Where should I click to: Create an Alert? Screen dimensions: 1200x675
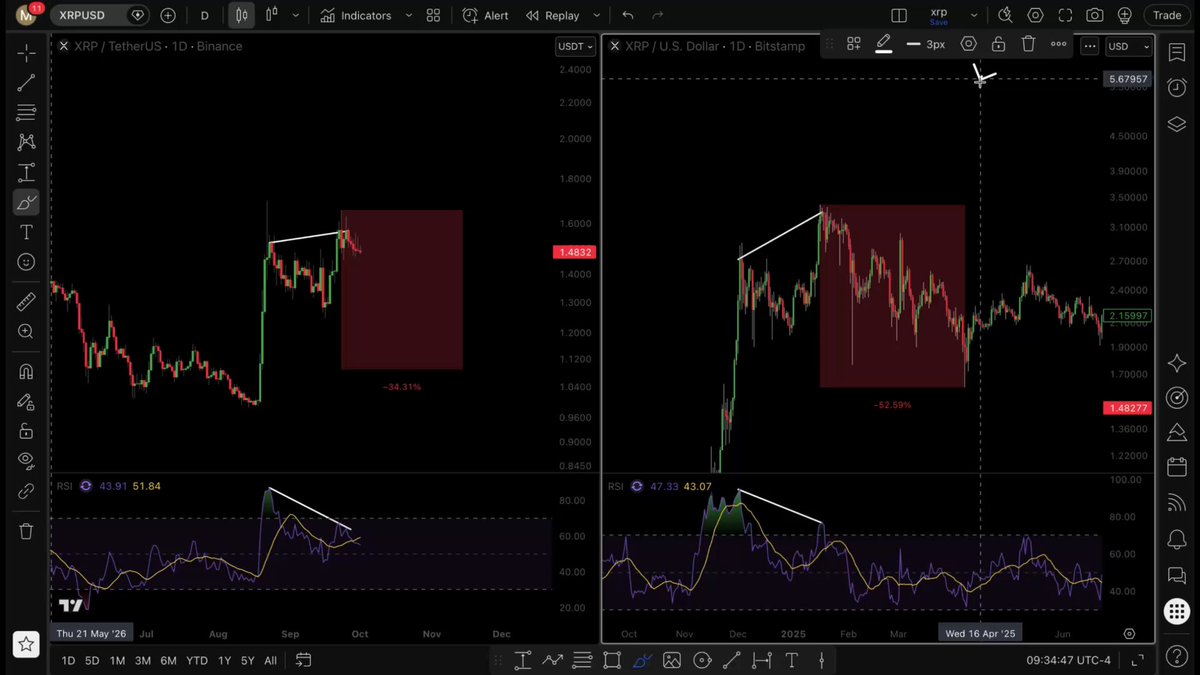click(x=485, y=16)
